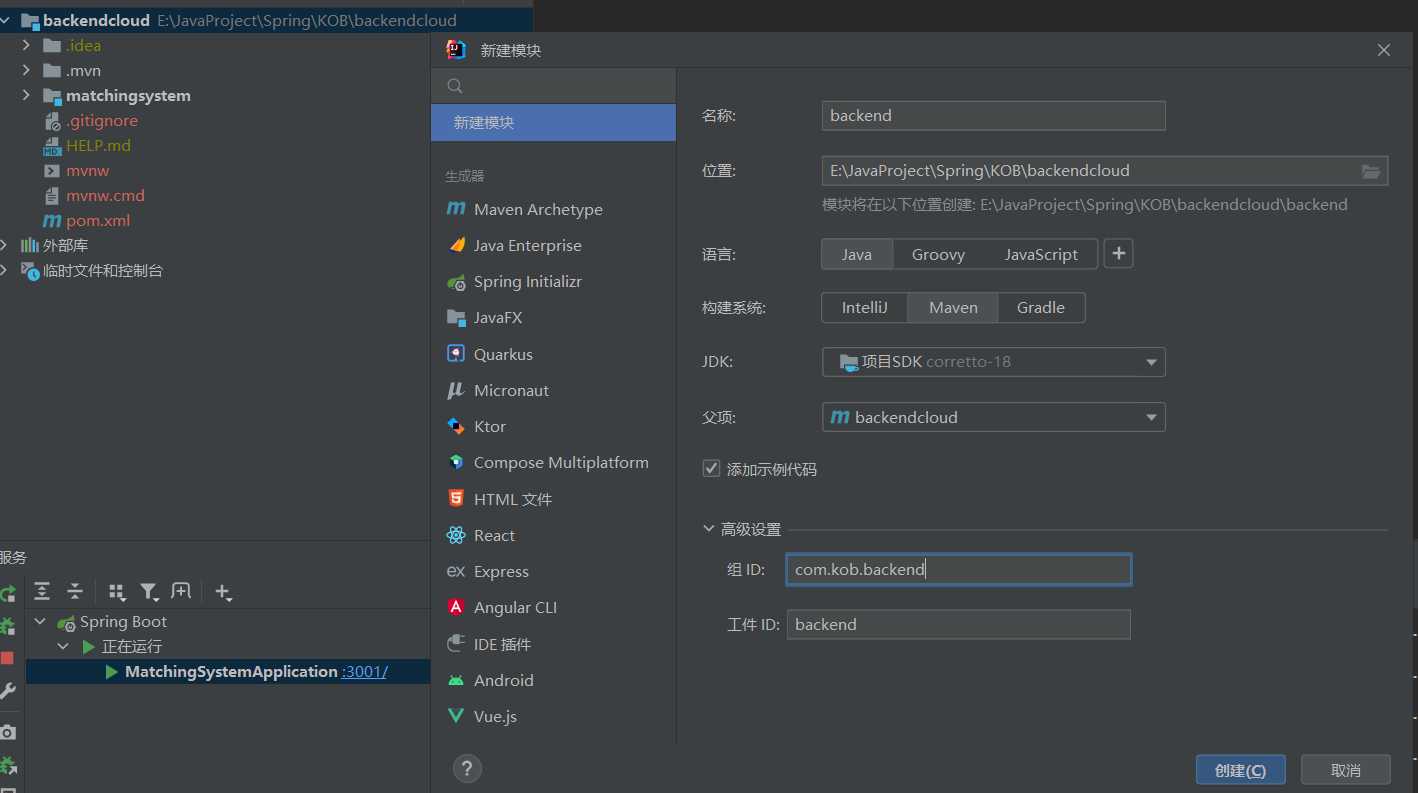Select the 新建模块 entry in the left list
1418x793 pixels.
click(553, 122)
